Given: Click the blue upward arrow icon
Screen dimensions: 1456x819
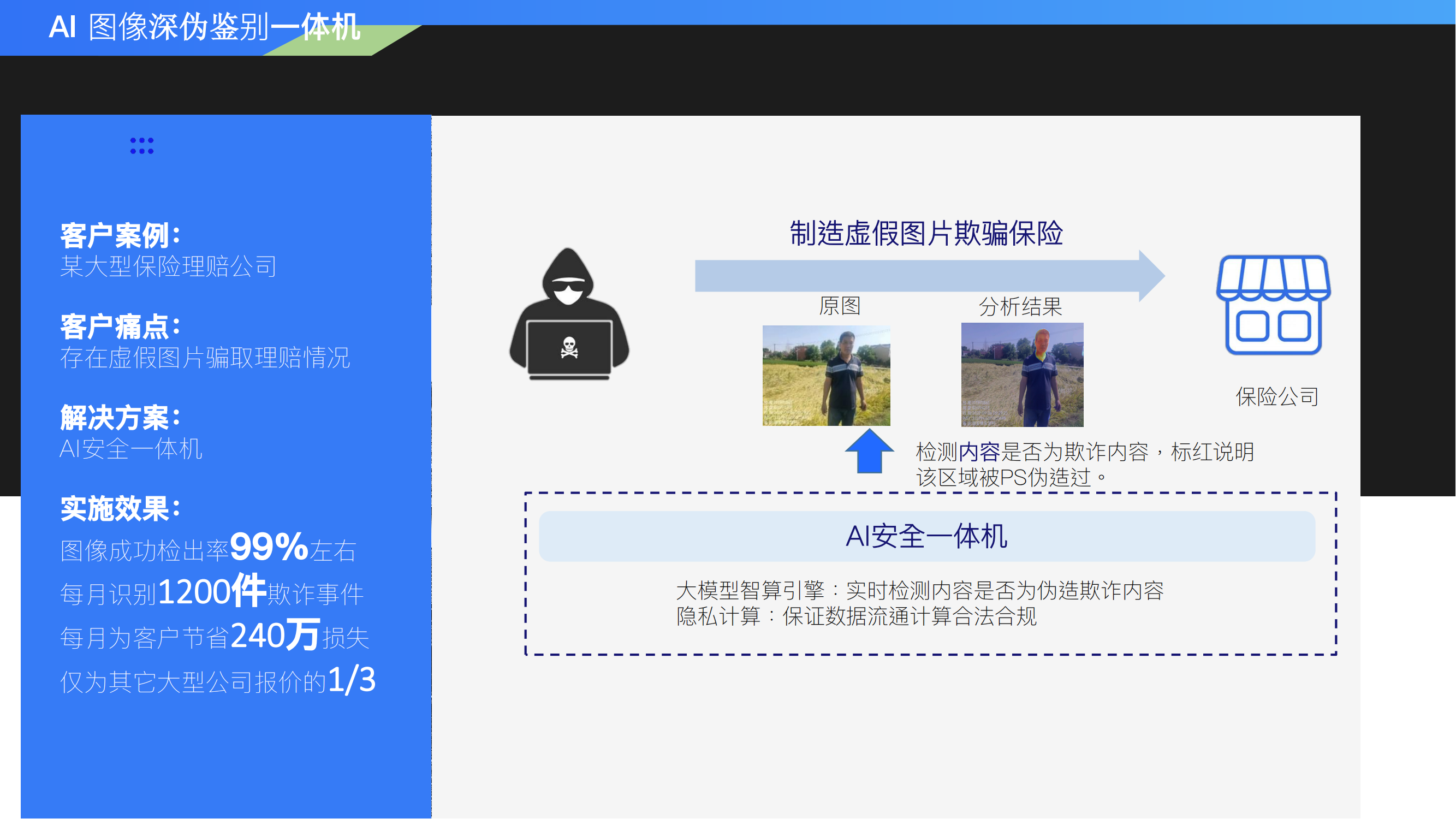Looking at the screenshot, I should click(869, 452).
